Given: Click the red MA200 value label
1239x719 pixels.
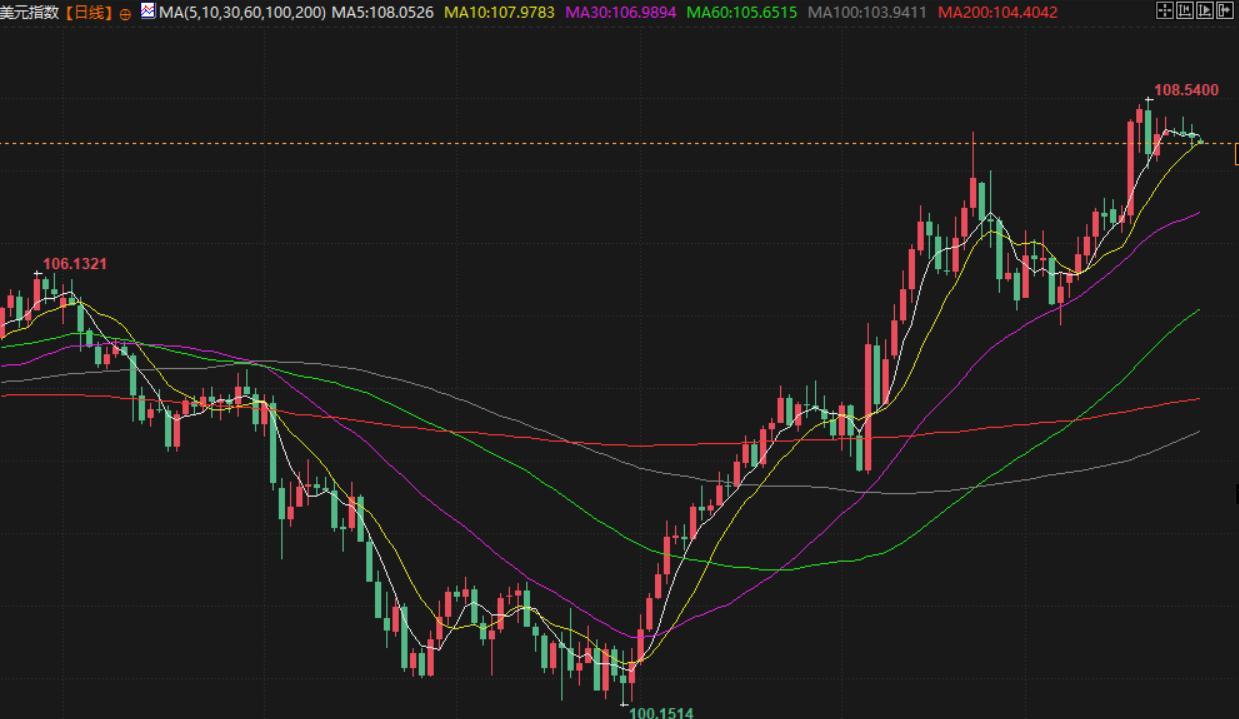Looking at the screenshot, I should [x=997, y=13].
